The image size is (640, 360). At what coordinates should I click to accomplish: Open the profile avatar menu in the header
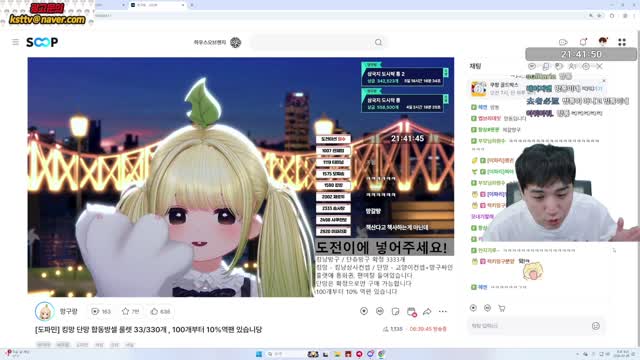(602, 42)
